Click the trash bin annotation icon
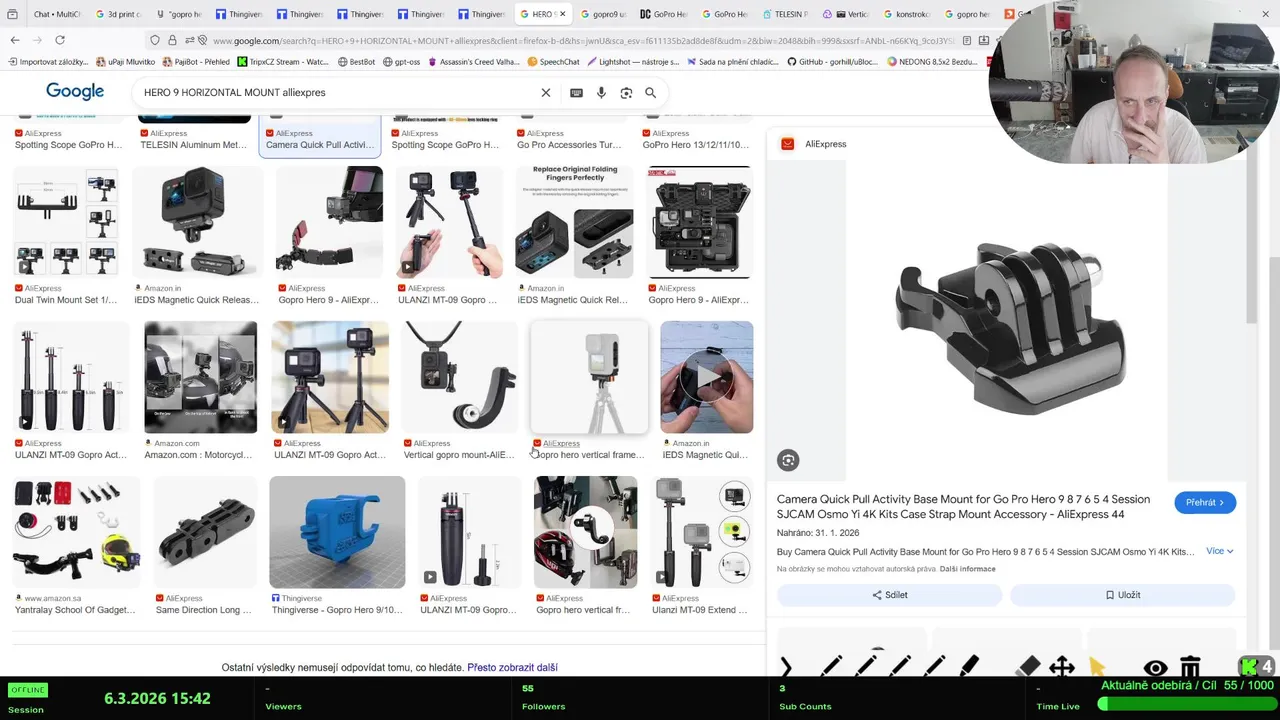The width and height of the screenshot is (1280, 720). (x=1190, y=667)
